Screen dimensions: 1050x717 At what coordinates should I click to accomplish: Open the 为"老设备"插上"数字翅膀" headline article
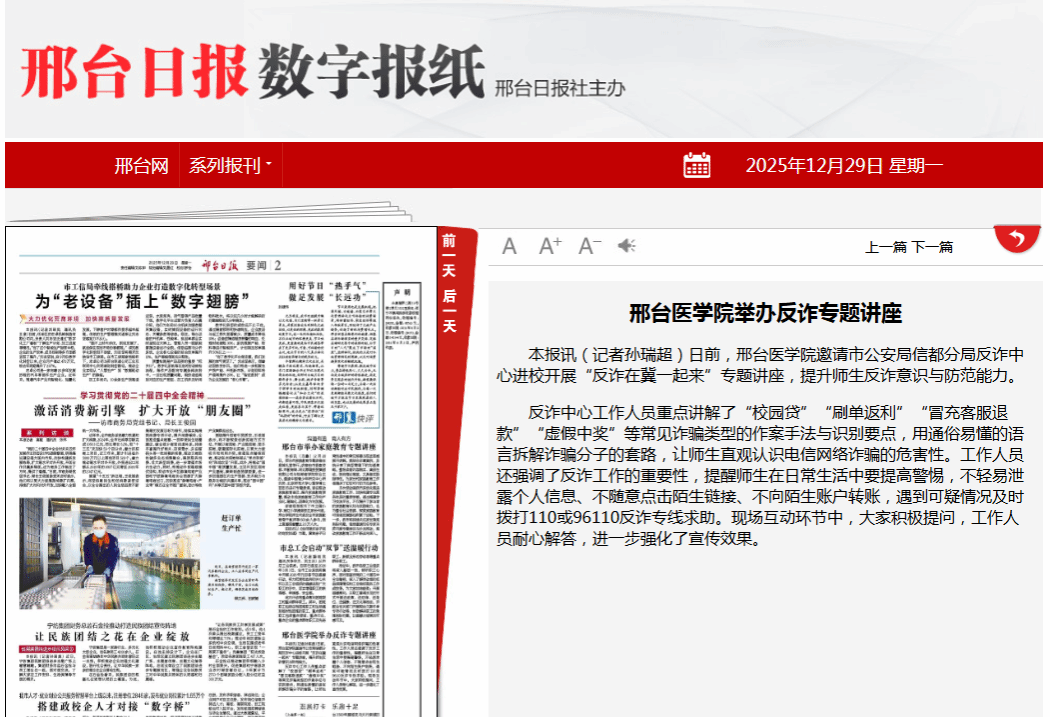tap(142, 300)
